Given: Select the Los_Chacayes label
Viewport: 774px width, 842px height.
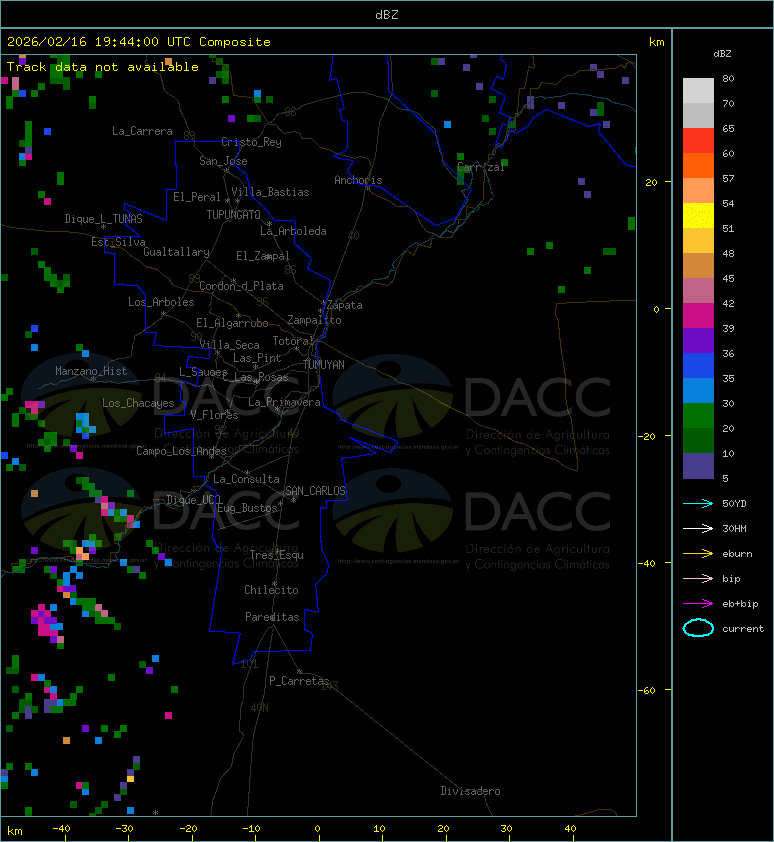Looking at the screenshot, I should [139, 403].
